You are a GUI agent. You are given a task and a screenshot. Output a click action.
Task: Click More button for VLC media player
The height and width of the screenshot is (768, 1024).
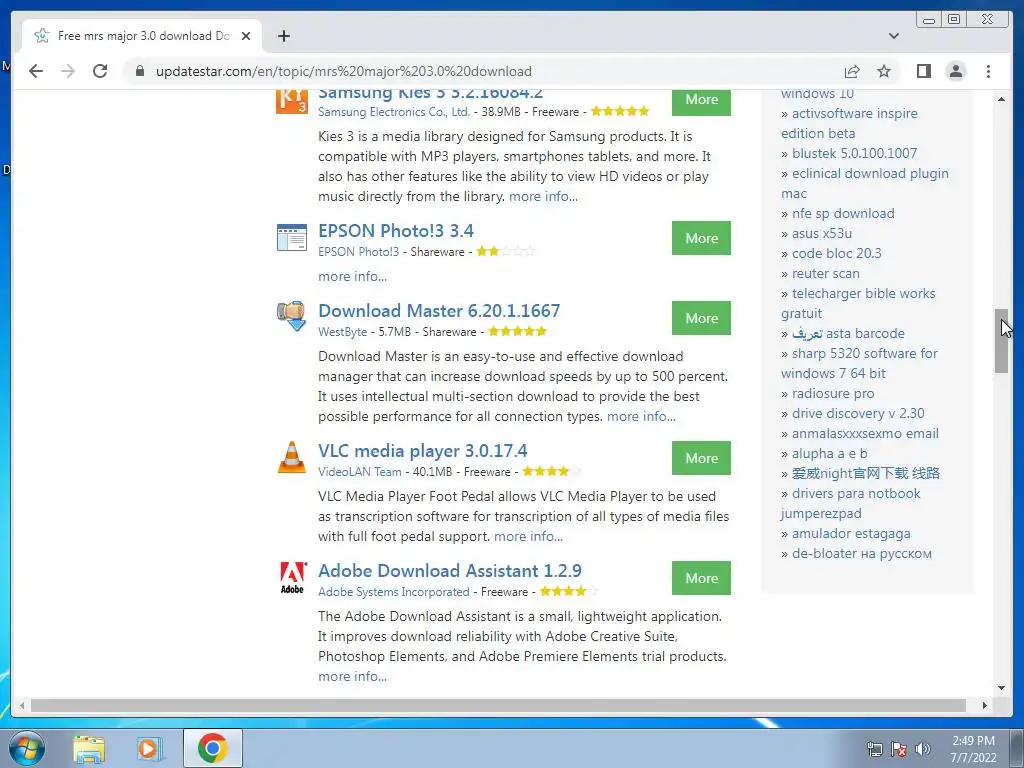(x=701, y=458)
